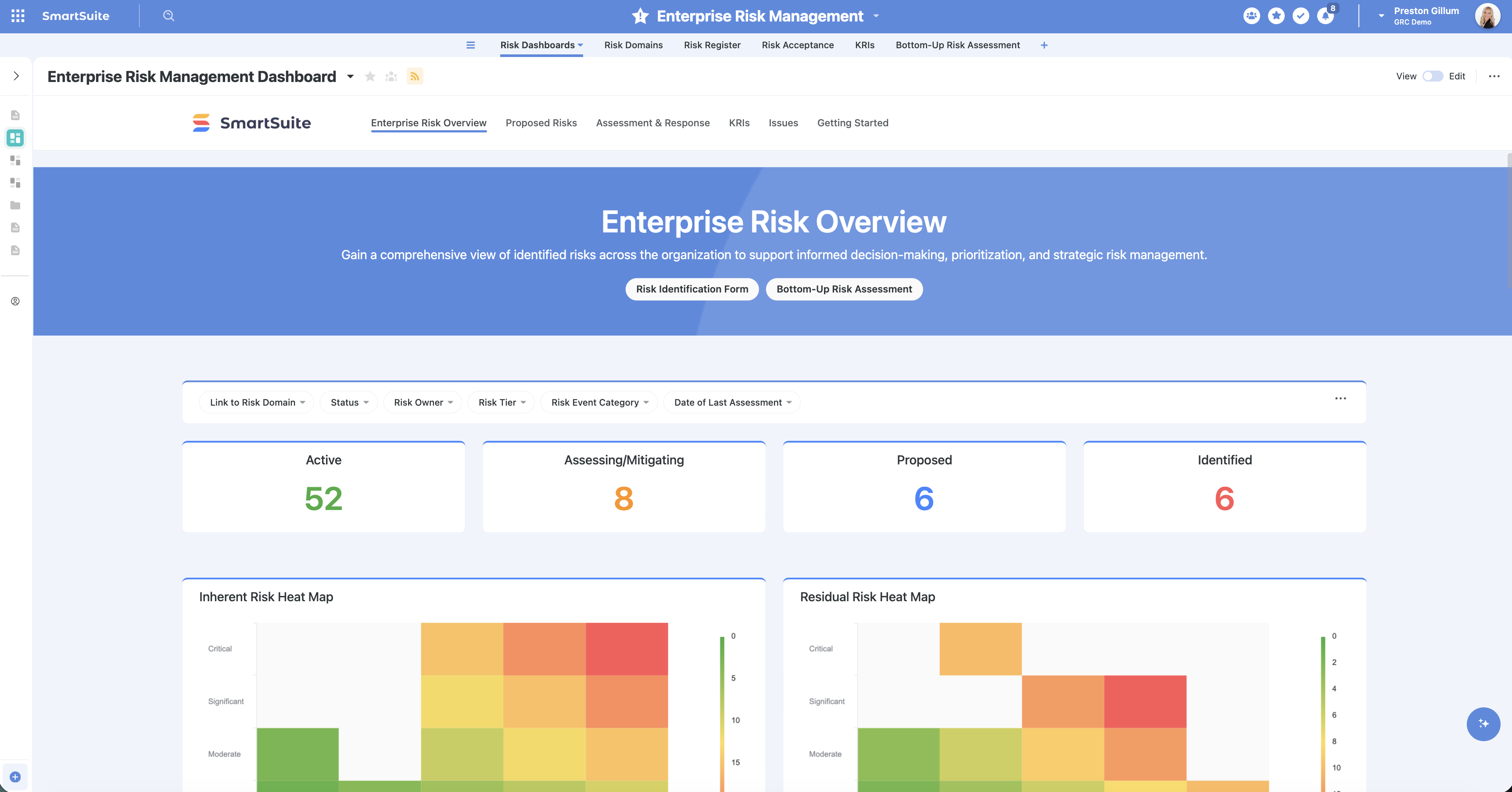
Task: Open the Active risks count card
Action: 323,487
